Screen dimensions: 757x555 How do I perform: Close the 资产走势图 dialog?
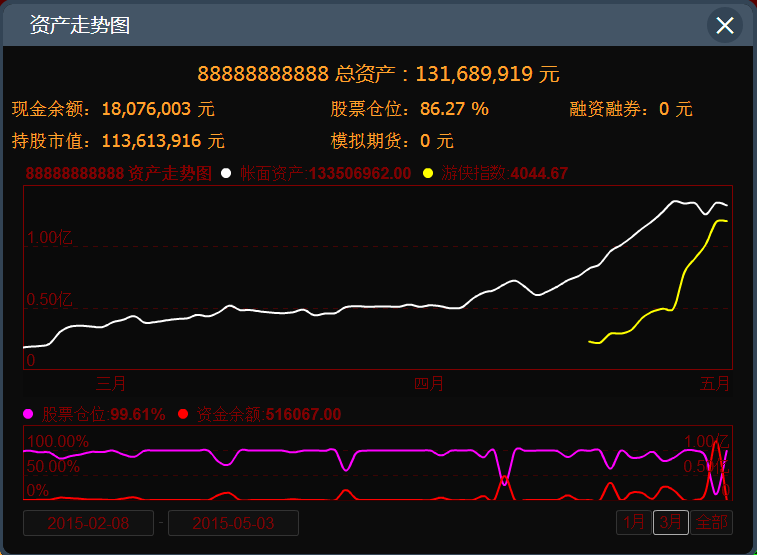(x=724, y=25)
